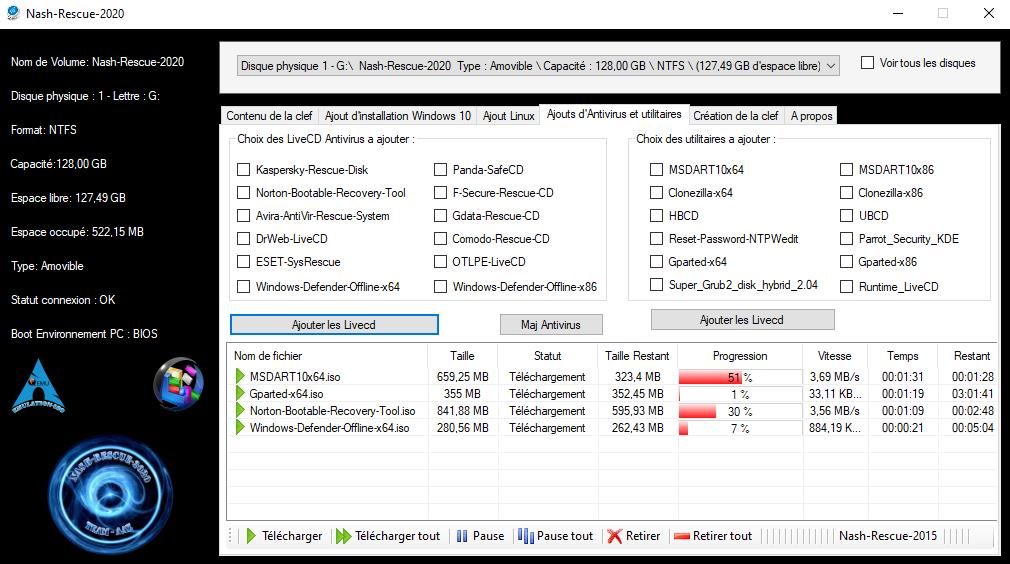Toggle Voir tous les disques checkbox
Viewport: 1010px width, 564px height.
pyautogui.click(x=868, y=62)
